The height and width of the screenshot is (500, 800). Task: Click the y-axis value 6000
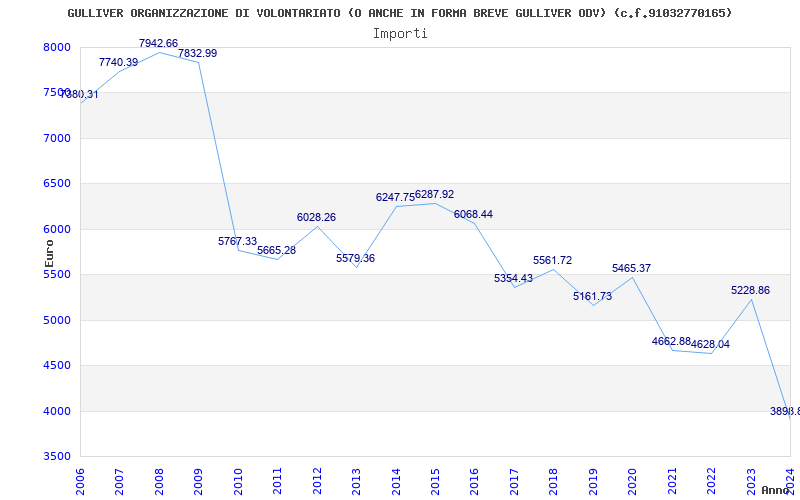[57, 230]
